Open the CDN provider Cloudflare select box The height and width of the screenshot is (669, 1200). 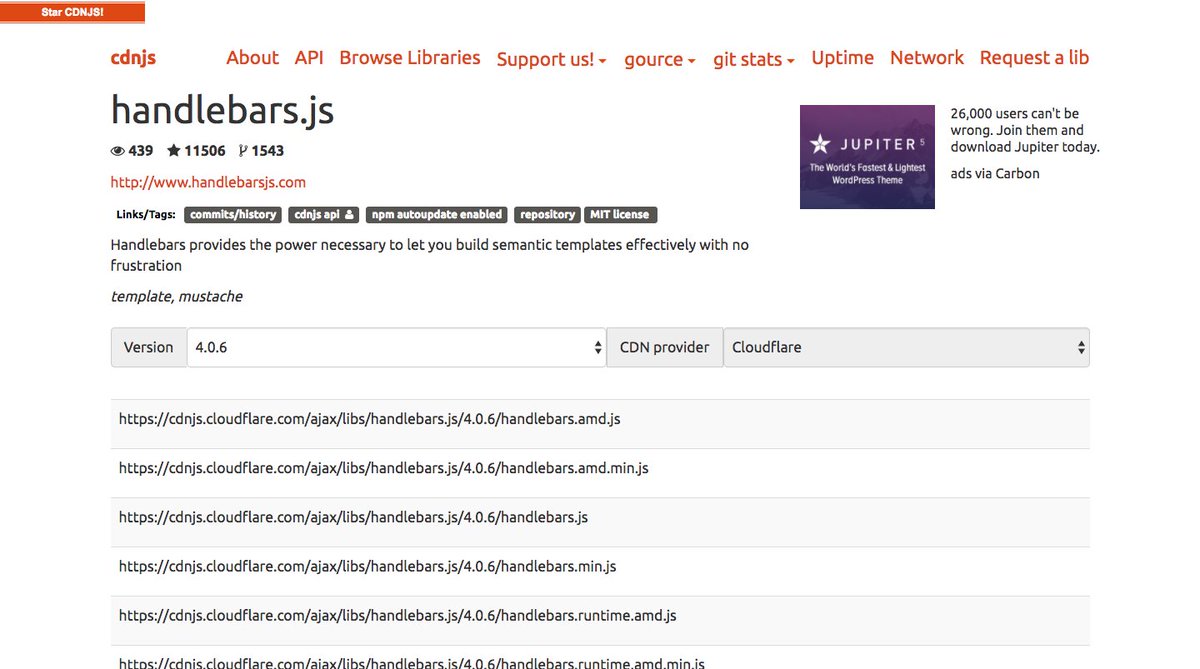click(906, 347)
